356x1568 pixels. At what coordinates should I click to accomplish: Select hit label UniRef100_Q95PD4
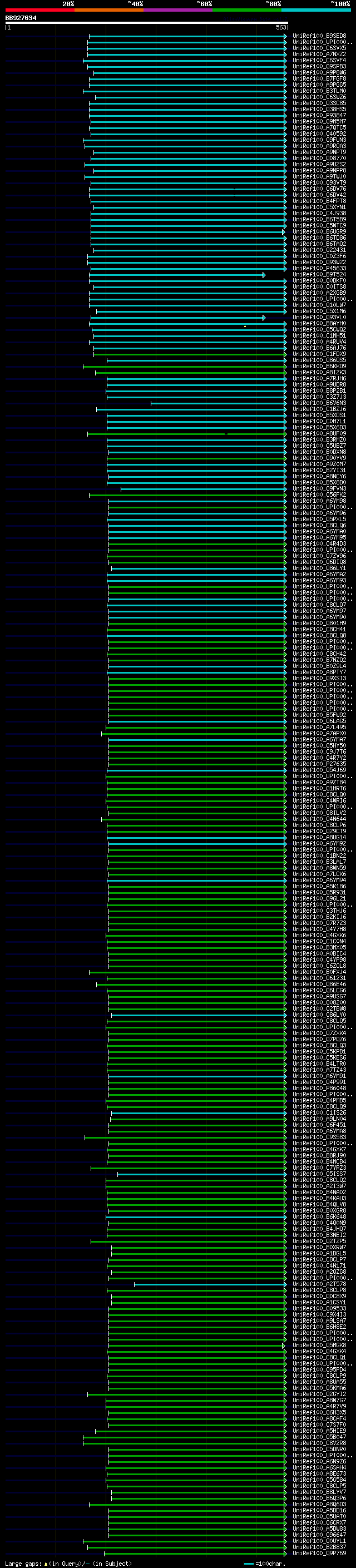point(319,1369)
